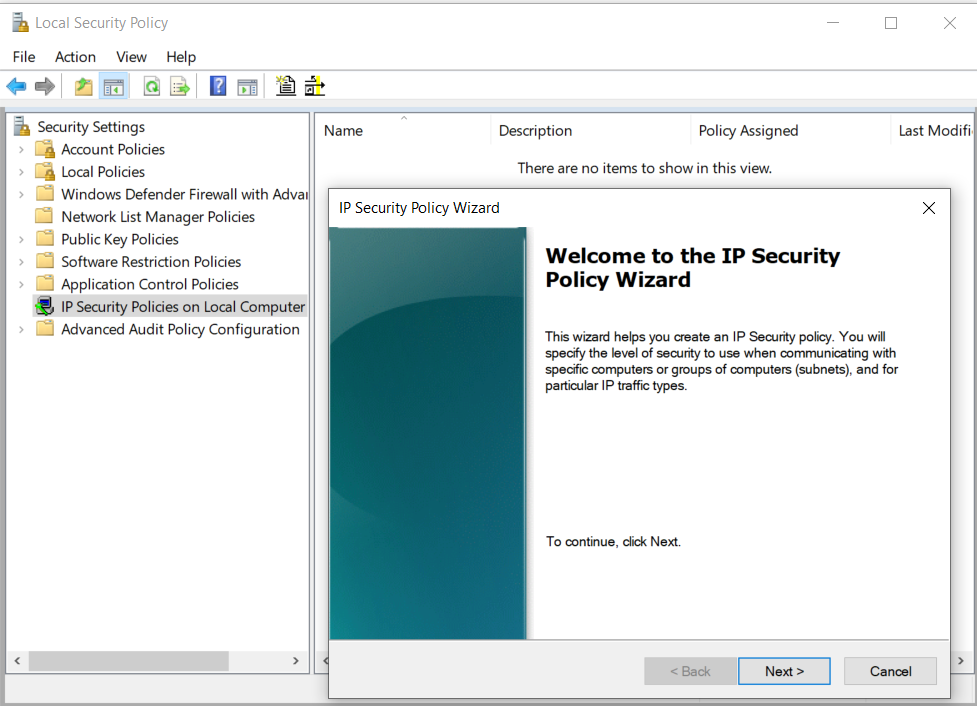Click the Software Restriction Policies folder icon
This screenshot has height=706, width=977.
click(45, 261)
